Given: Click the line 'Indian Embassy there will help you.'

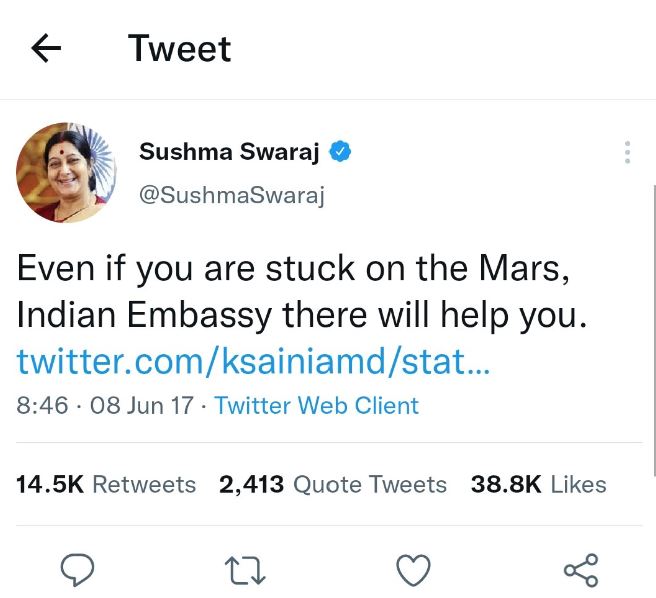Looking at the screenshot, I should pos(300,315).
